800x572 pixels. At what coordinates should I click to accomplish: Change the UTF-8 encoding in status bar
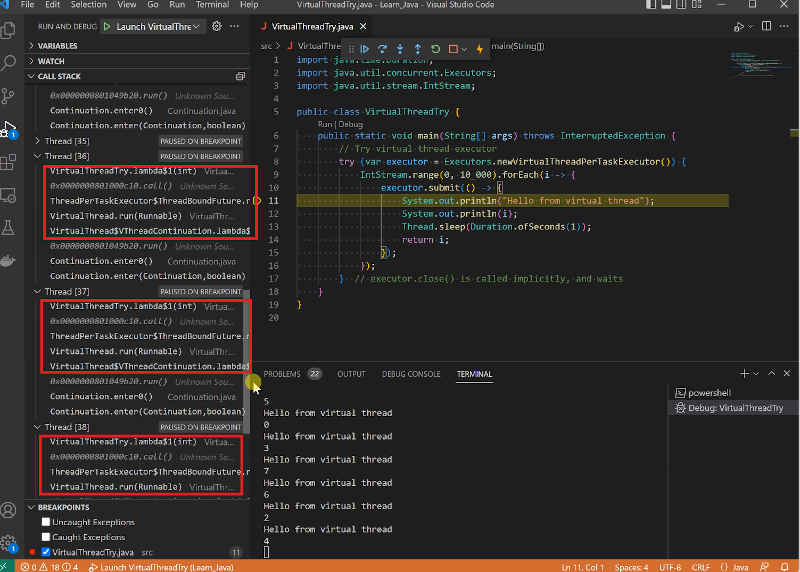(670, 567)
